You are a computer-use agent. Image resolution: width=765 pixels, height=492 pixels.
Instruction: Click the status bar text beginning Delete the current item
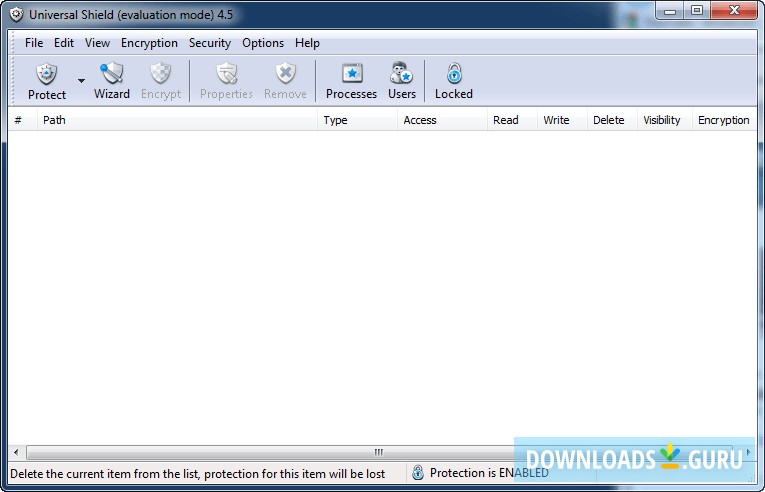[x=198, y=473]
